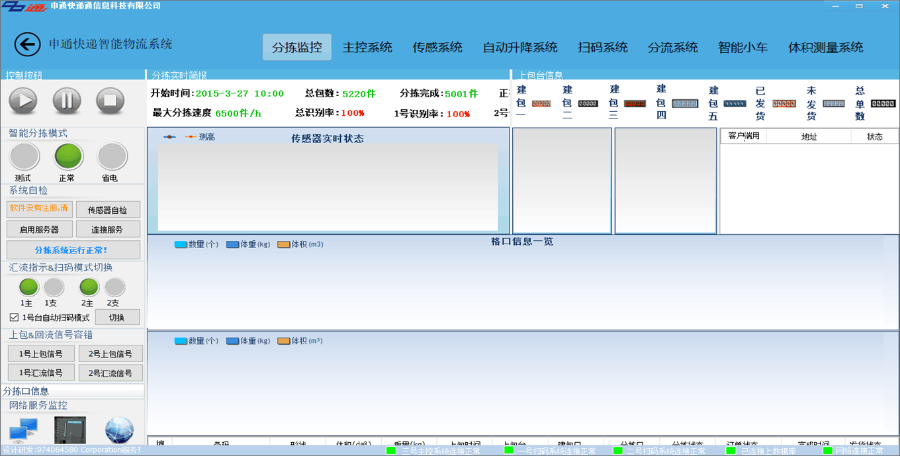Click the networked computers monitor icon
Viewport: 900px width, 456px height.
point(22,431)
